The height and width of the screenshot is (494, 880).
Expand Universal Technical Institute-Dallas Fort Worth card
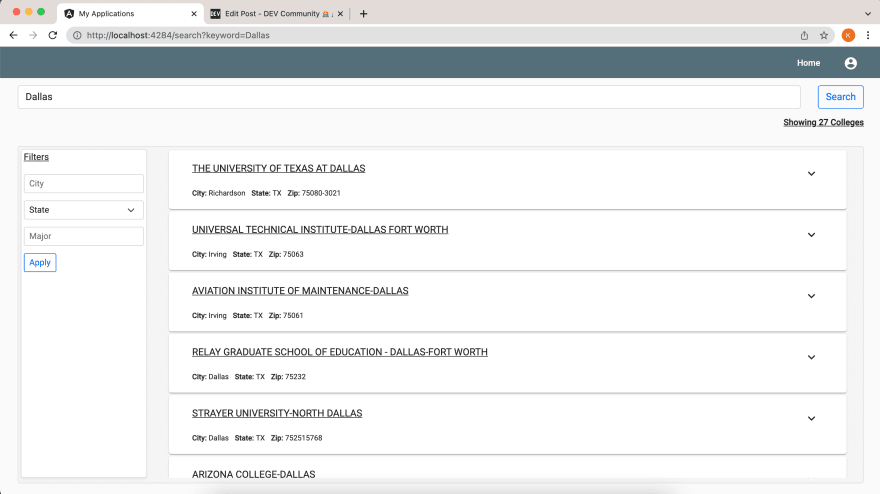[x=811, y=235]
